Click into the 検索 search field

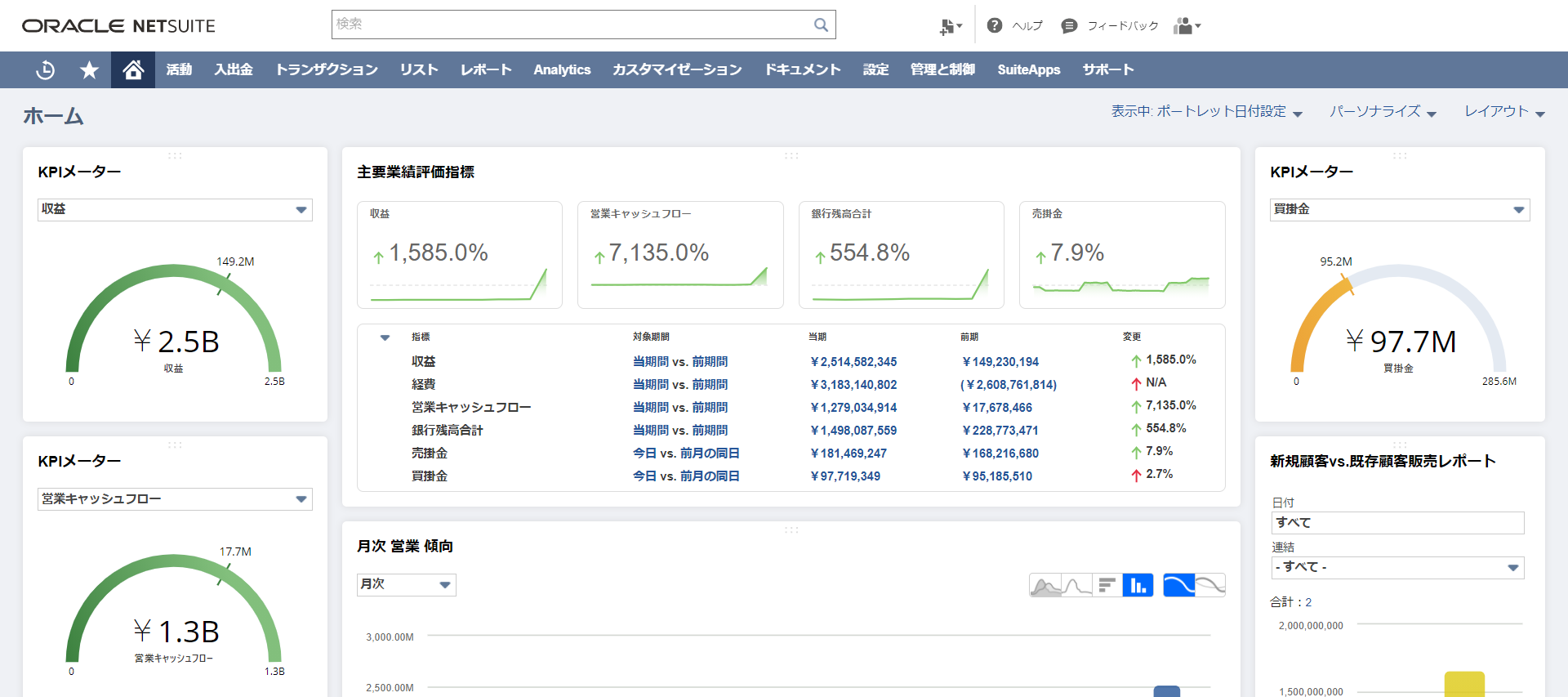click(x=572, y=25)
